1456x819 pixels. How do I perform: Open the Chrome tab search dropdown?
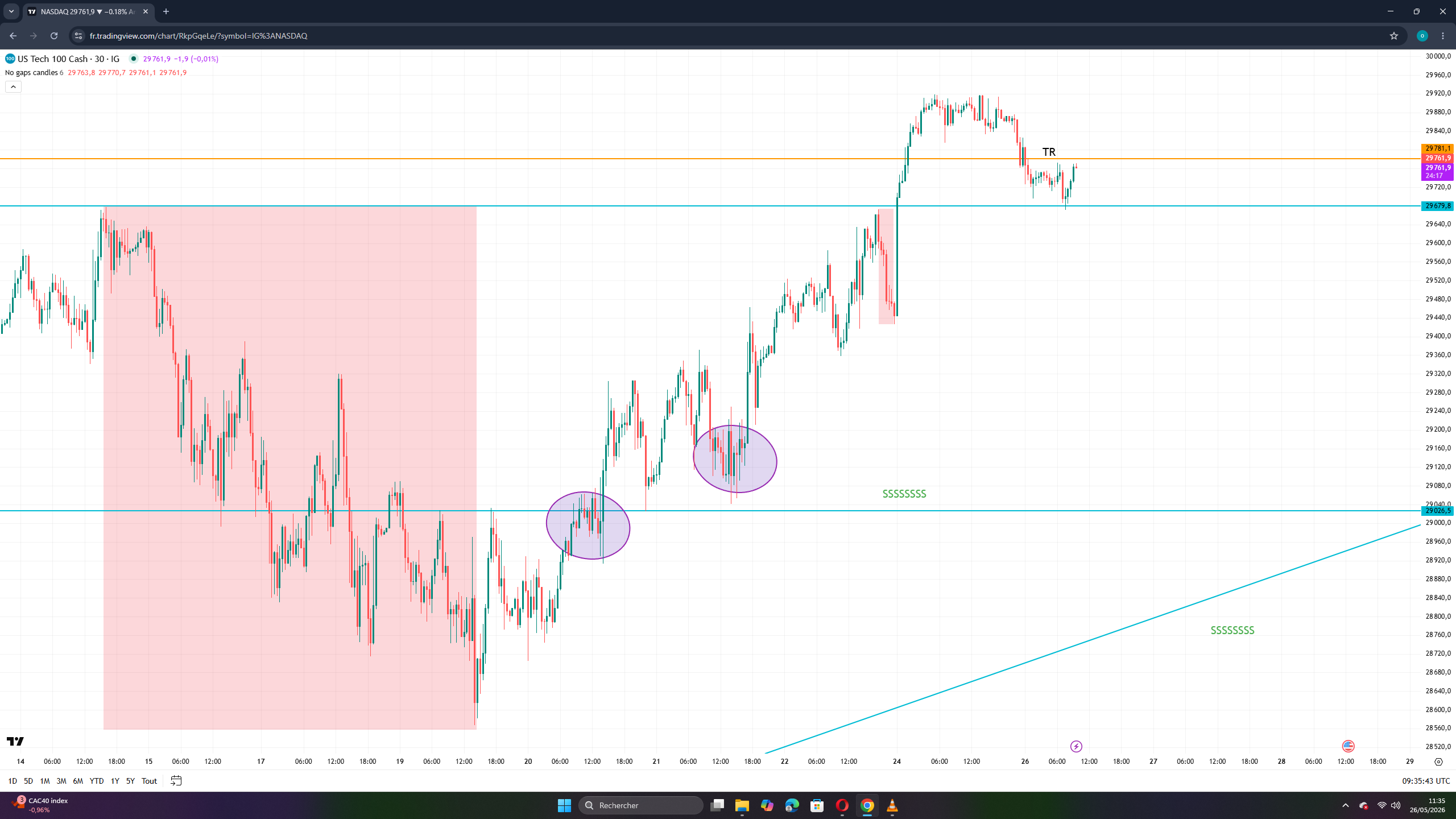[x=11, y=11]
